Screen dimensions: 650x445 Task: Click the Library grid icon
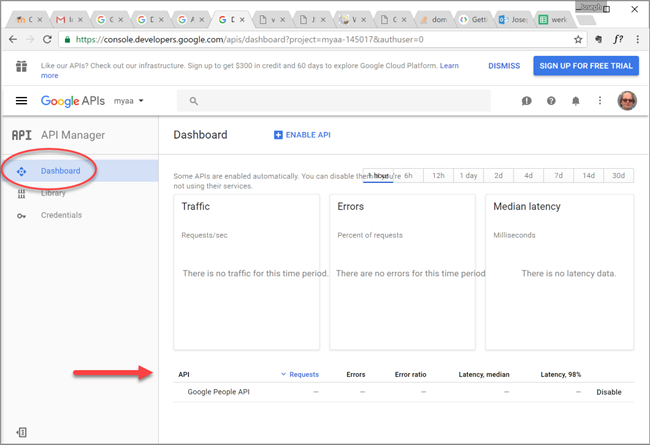pyautogui.click(x=21, y=193)
